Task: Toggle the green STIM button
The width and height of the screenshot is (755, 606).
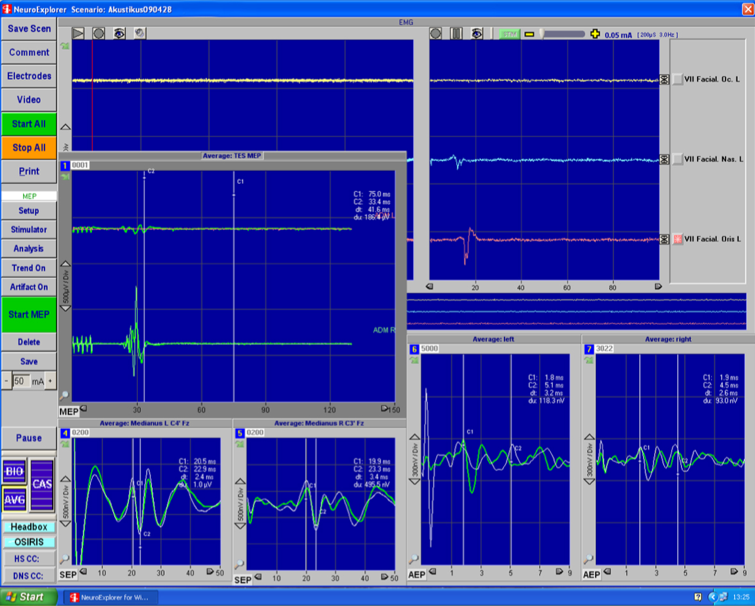Action: pos(509,34)
